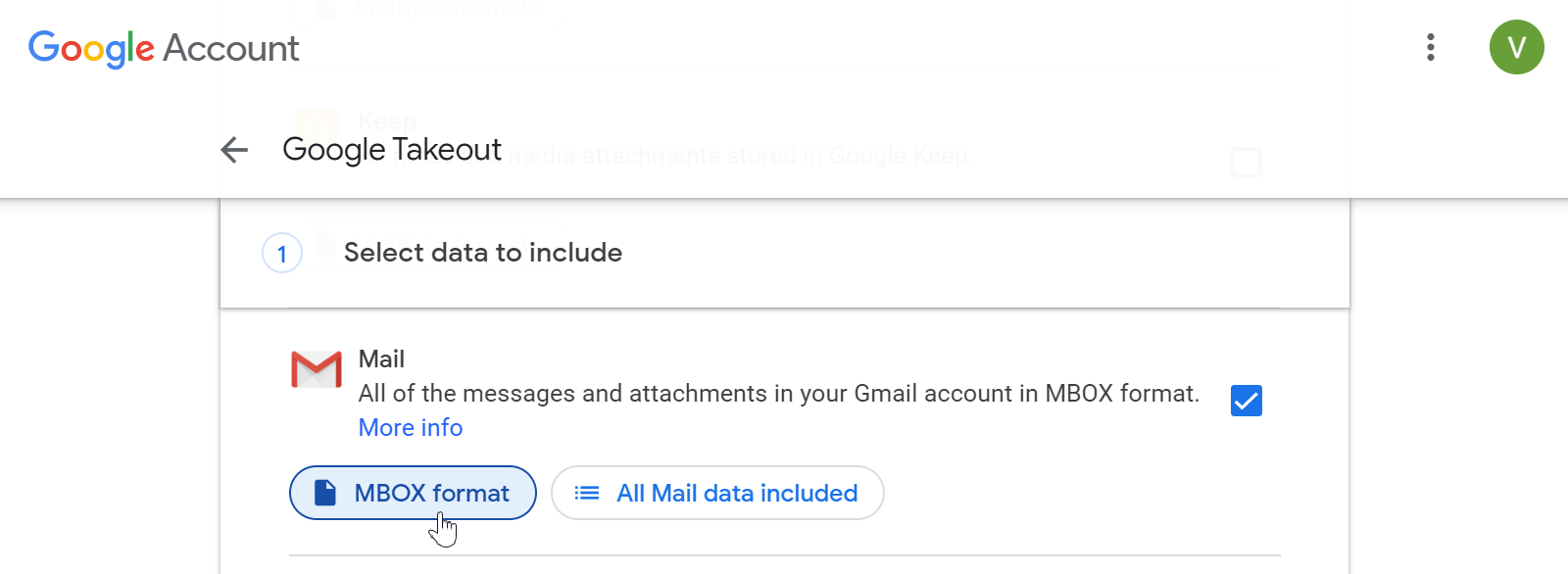
Task: Toggle the faded Keep checkbox behind header
Action: 1246,162
